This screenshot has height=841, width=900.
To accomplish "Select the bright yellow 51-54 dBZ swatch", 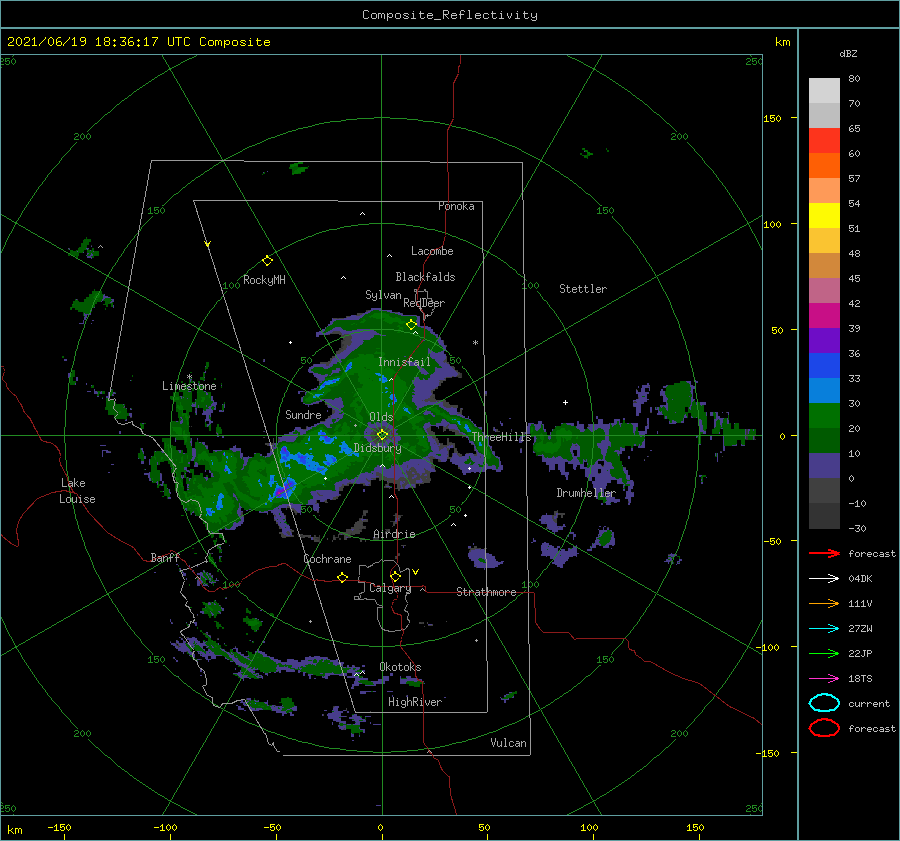I will coord(824,215).
